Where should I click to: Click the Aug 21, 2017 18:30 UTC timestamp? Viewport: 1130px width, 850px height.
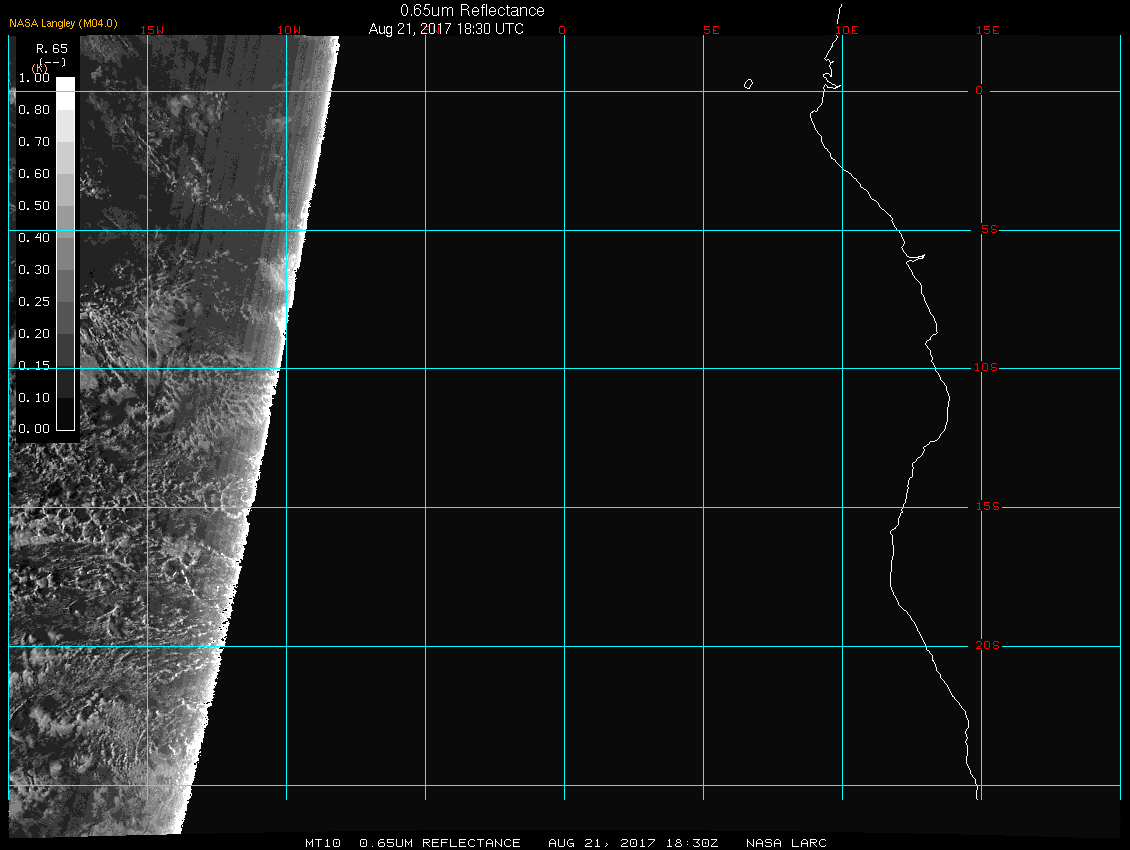(446, 29)
